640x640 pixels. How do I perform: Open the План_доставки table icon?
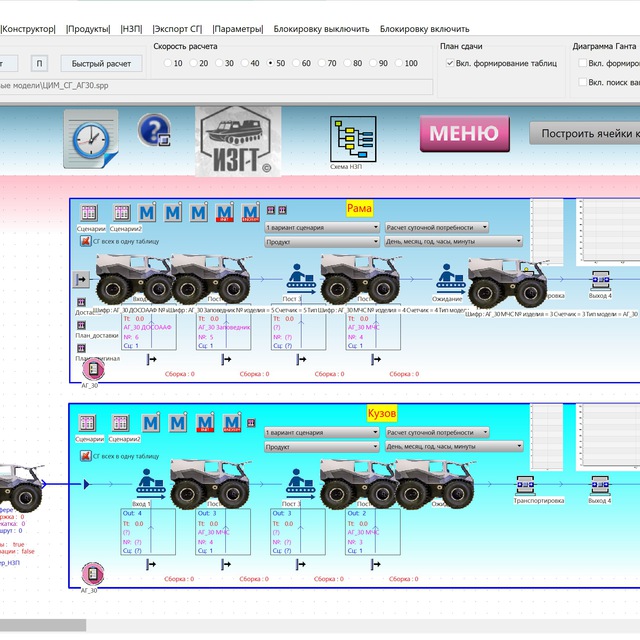click(81, 325)
